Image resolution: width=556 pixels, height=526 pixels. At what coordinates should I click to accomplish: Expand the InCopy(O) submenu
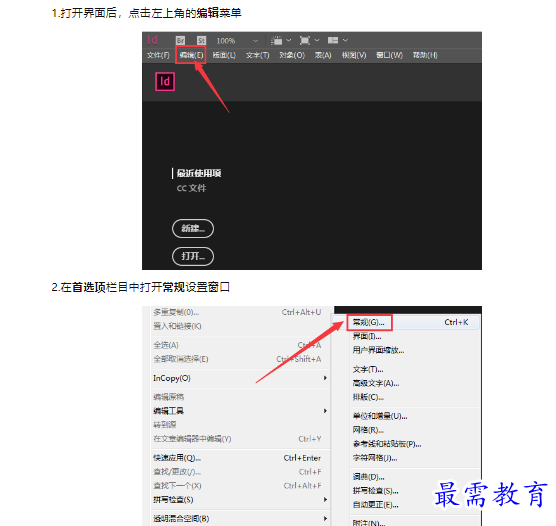(x=240, y=378)
